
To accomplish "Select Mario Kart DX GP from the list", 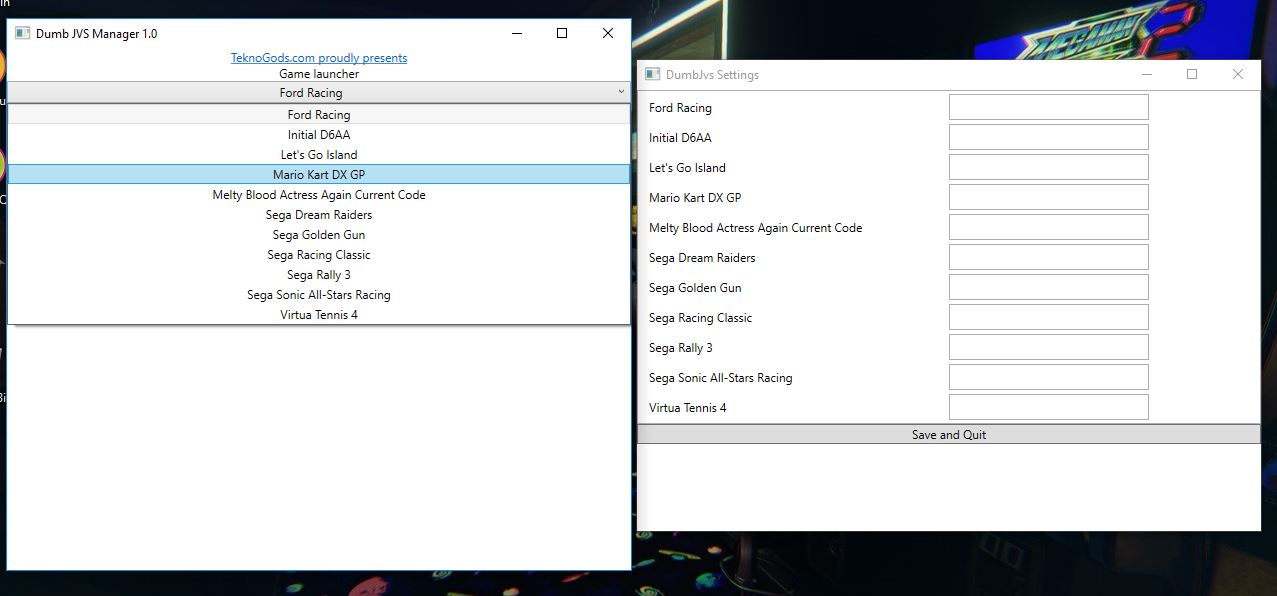I will 319,175.
